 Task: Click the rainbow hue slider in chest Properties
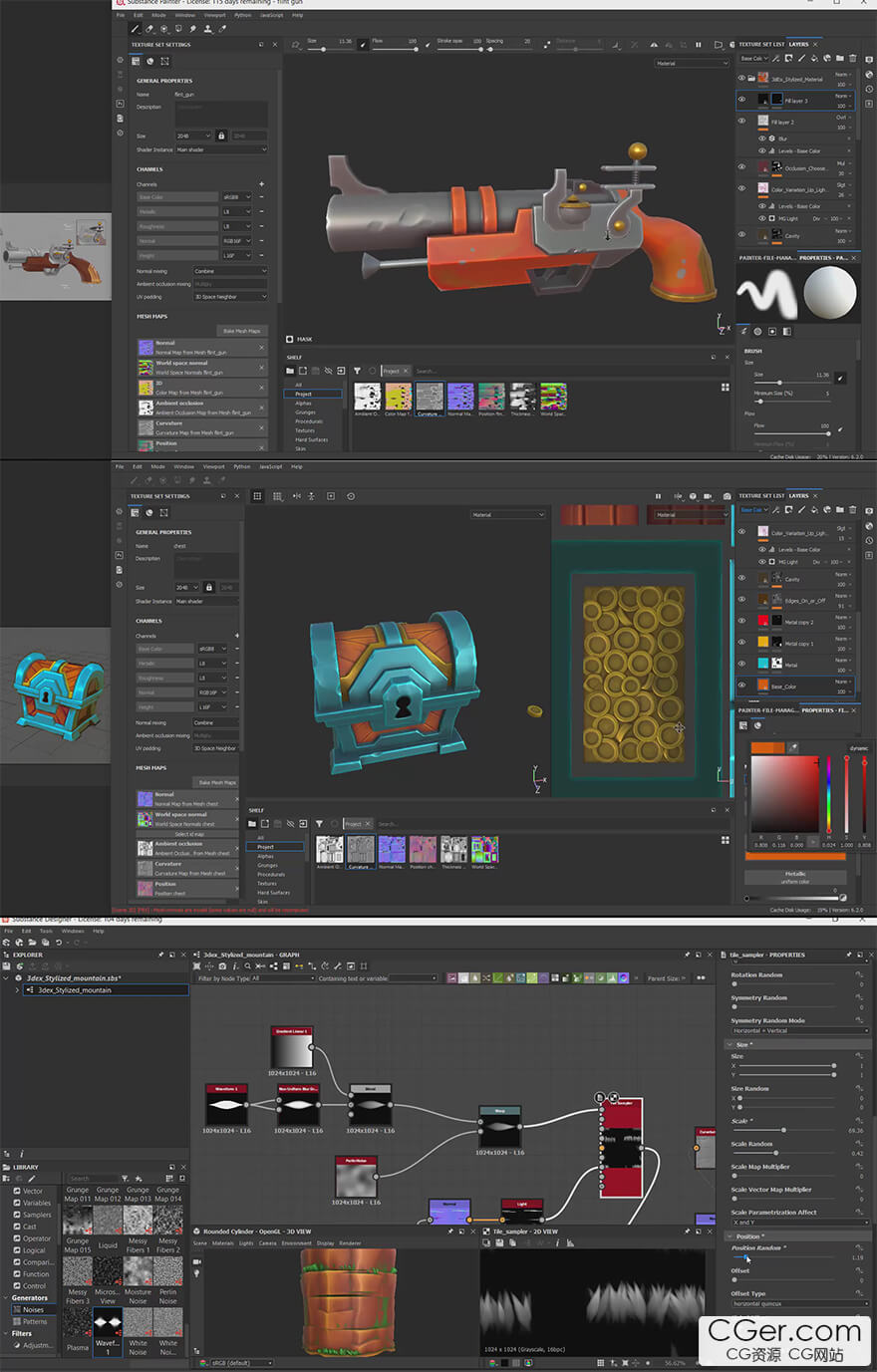pos(828,794)
